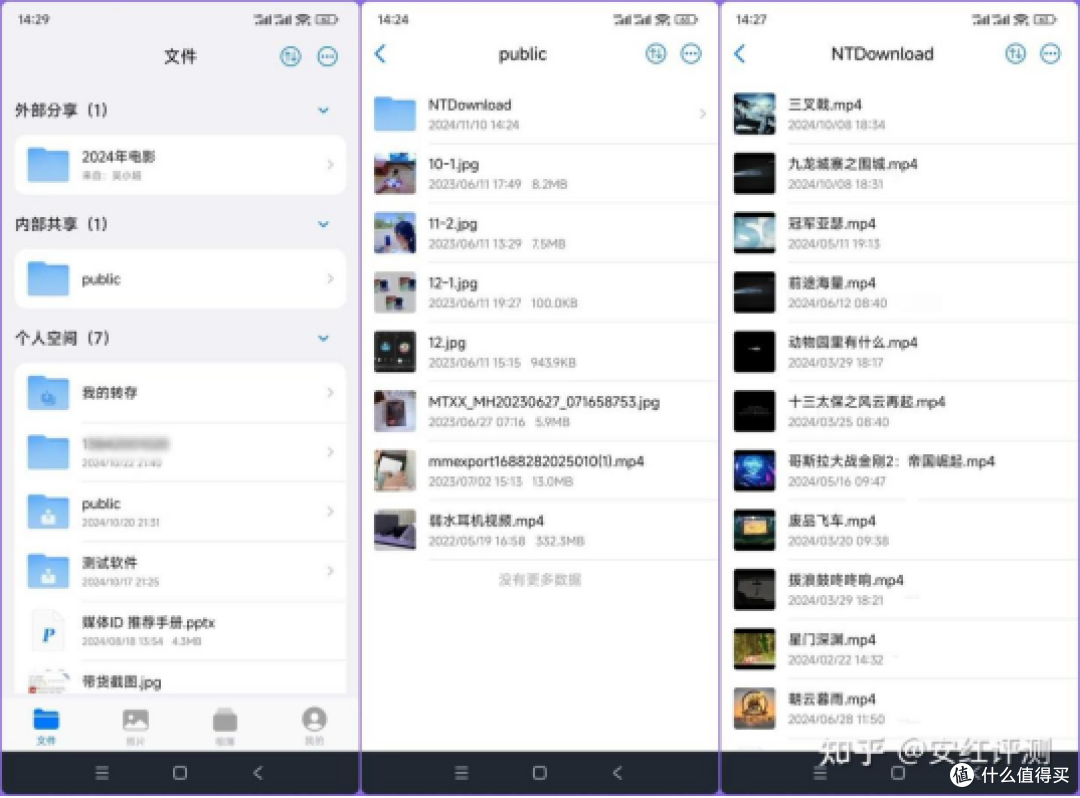The height and width of the screenshot is (798, 1080).
Task: Play 星门深渊.mp4
Action: [x=900, y=649]
